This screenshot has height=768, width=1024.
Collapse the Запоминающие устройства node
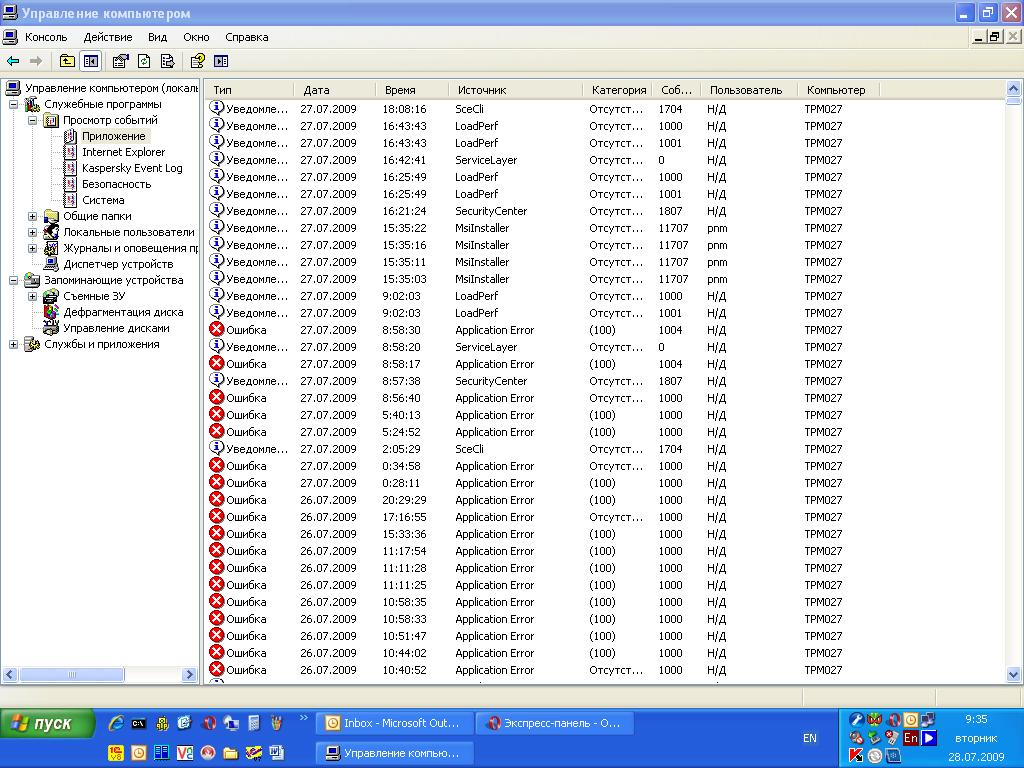click(13, 280)
